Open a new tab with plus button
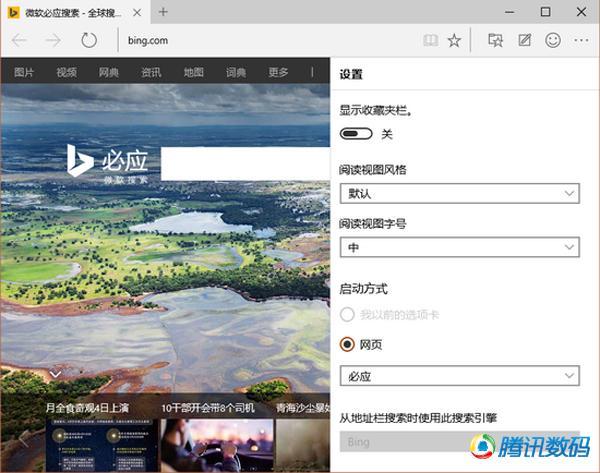 tap(163, 12)
